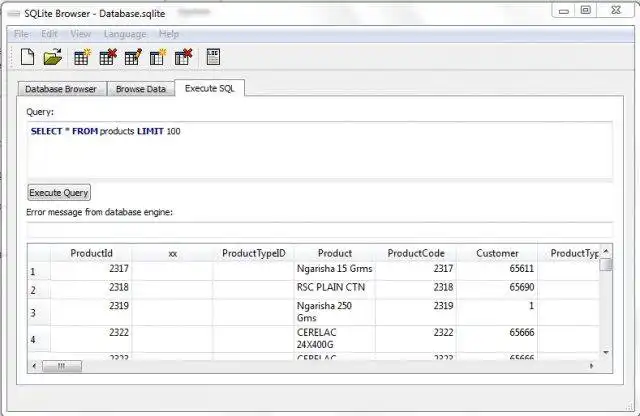
Task: Click the vertical scrollbar down arrow
Action: pos(606,353)
